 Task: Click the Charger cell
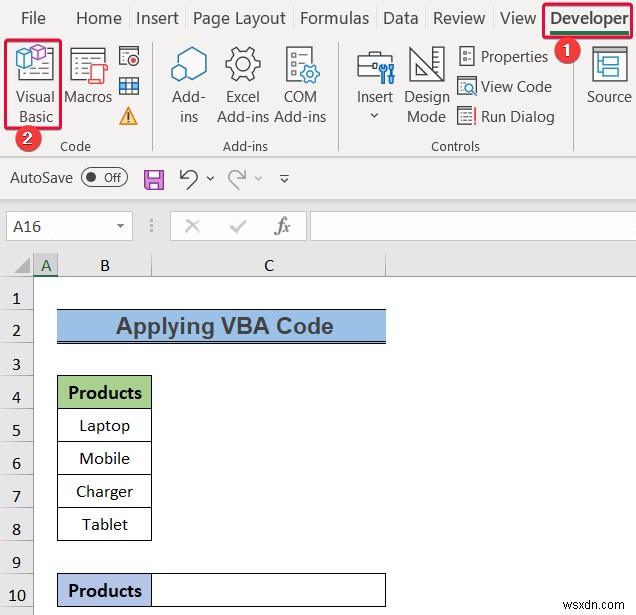105,491
